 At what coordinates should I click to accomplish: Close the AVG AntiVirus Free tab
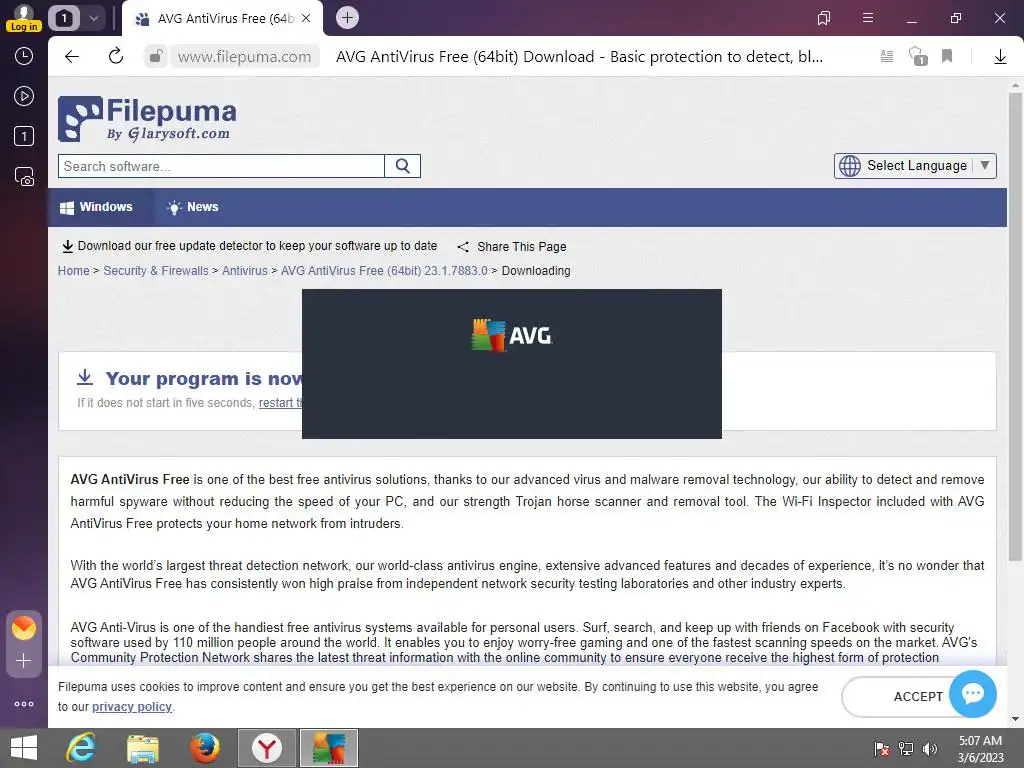pos(306,18)
